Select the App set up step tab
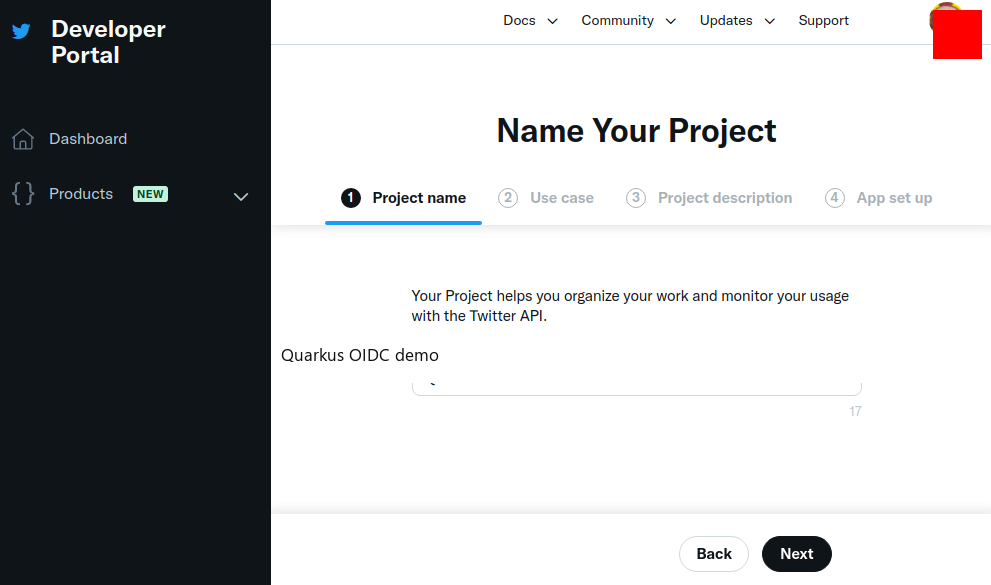This screenshot has height=585, width=991. pyautogui.click(x=879, y=198)
